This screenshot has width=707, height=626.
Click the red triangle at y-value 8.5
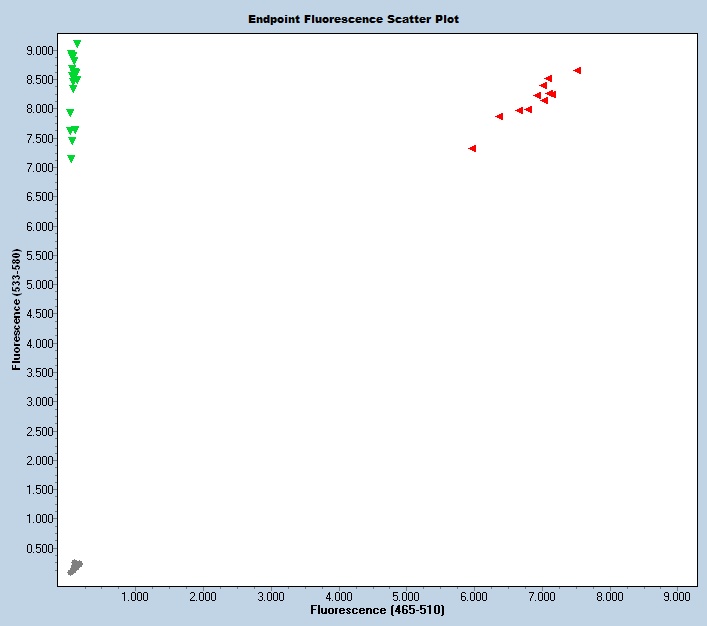coord(548,78)
